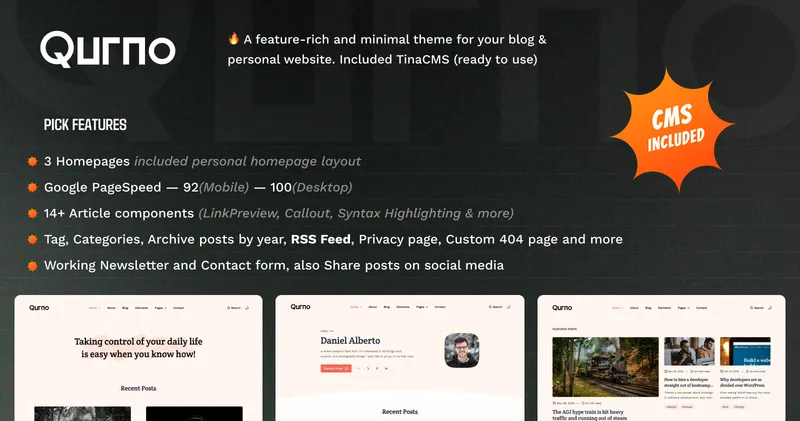Click the fire emoji before the tagline
800x421 pixels.
click(x=234, y=39)
